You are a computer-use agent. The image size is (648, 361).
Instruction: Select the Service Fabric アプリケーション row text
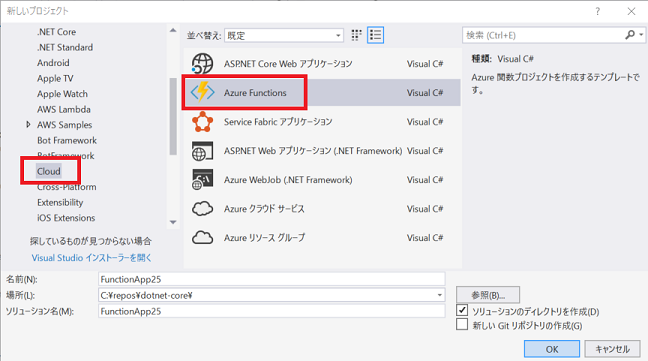tap(278, 122)
